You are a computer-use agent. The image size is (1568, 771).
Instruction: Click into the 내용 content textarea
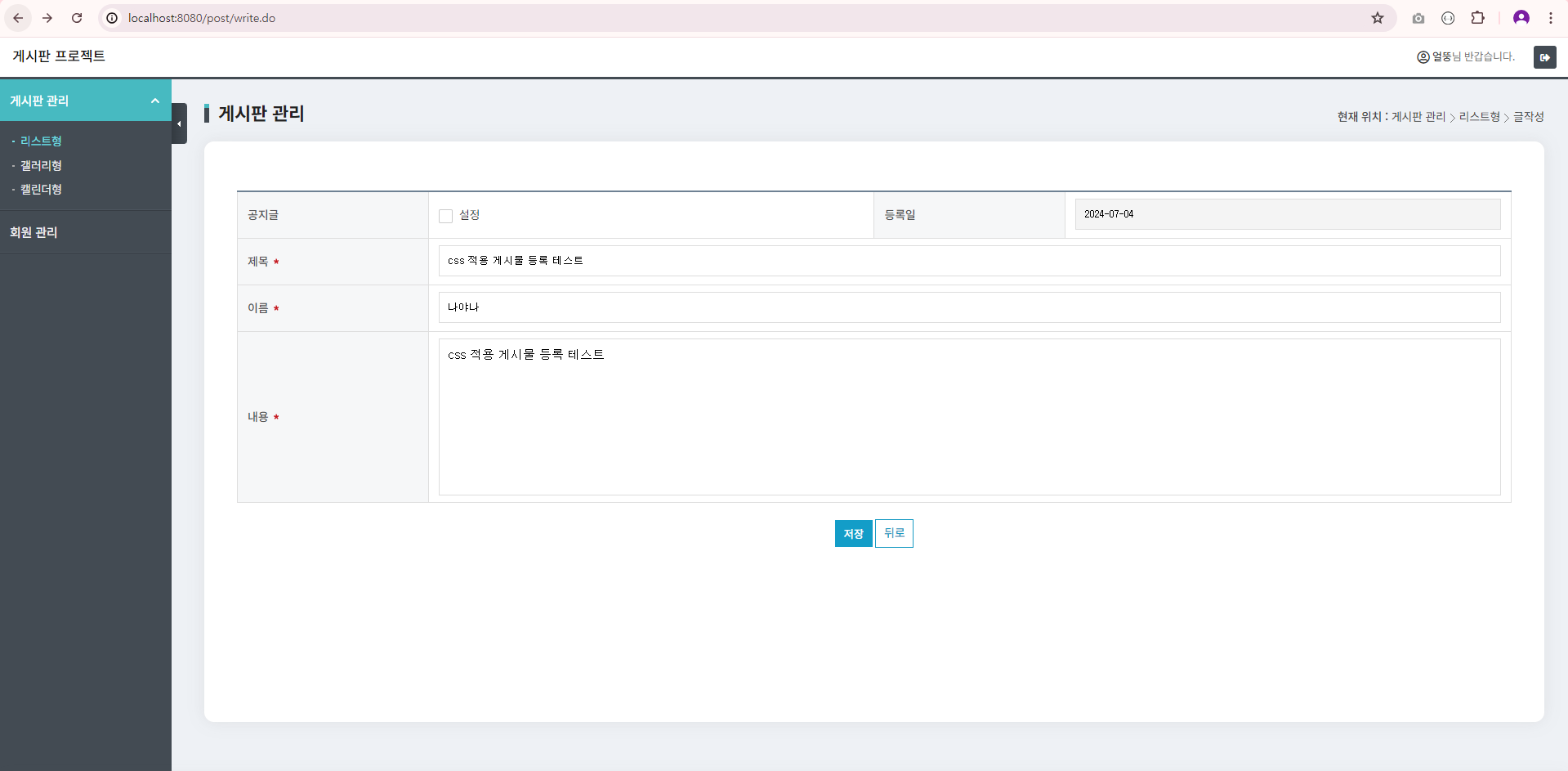click(x=969, y=417)
